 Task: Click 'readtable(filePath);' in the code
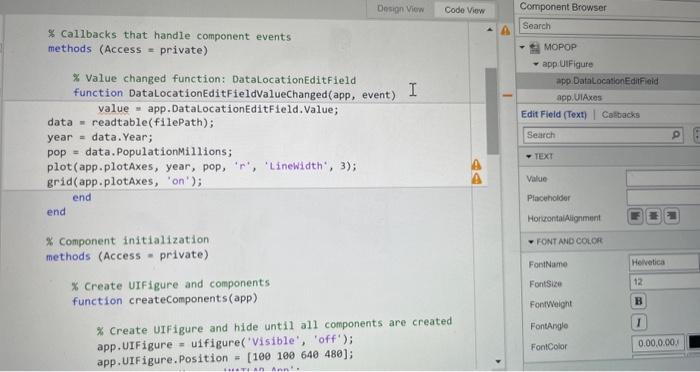(153, 123)
